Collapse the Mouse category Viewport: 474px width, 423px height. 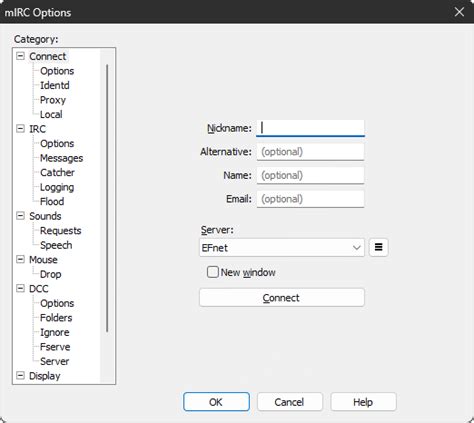[20, 259]
